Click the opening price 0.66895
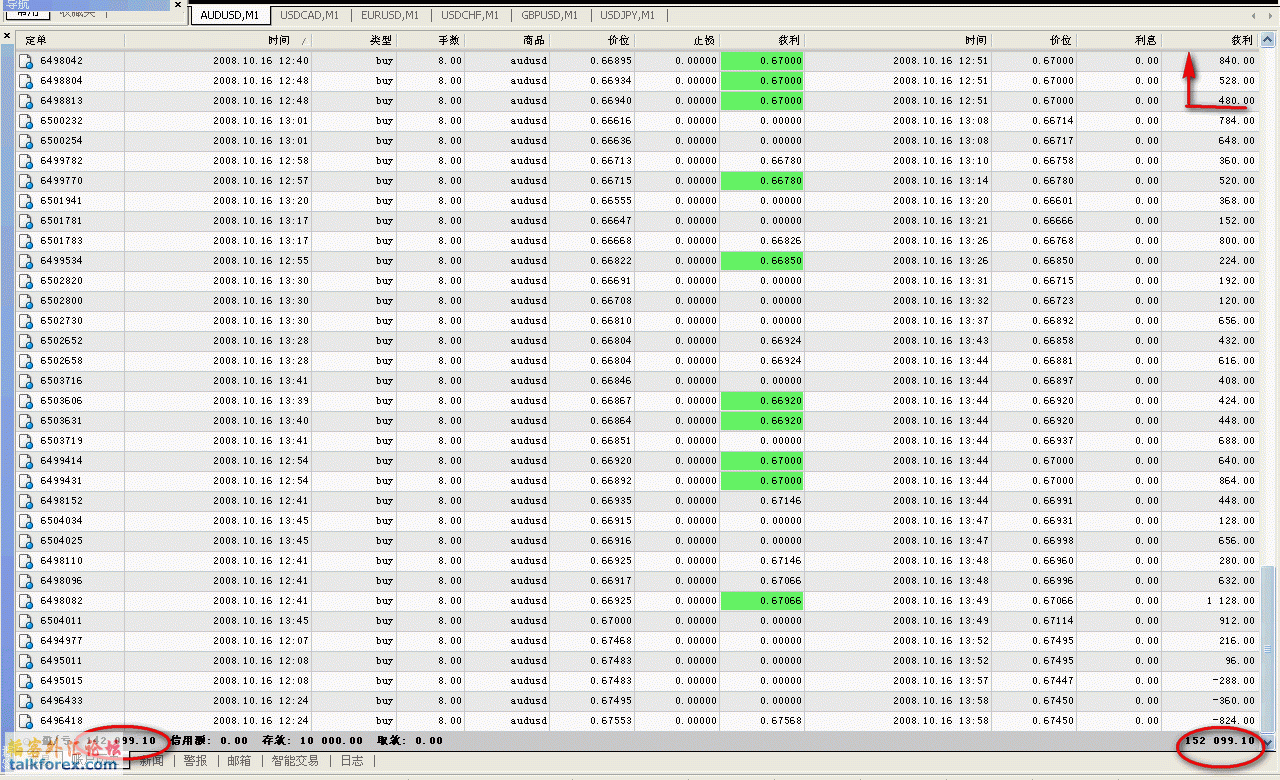The image size is (1280, 780). pyautogui.click(x=610, y=61)
